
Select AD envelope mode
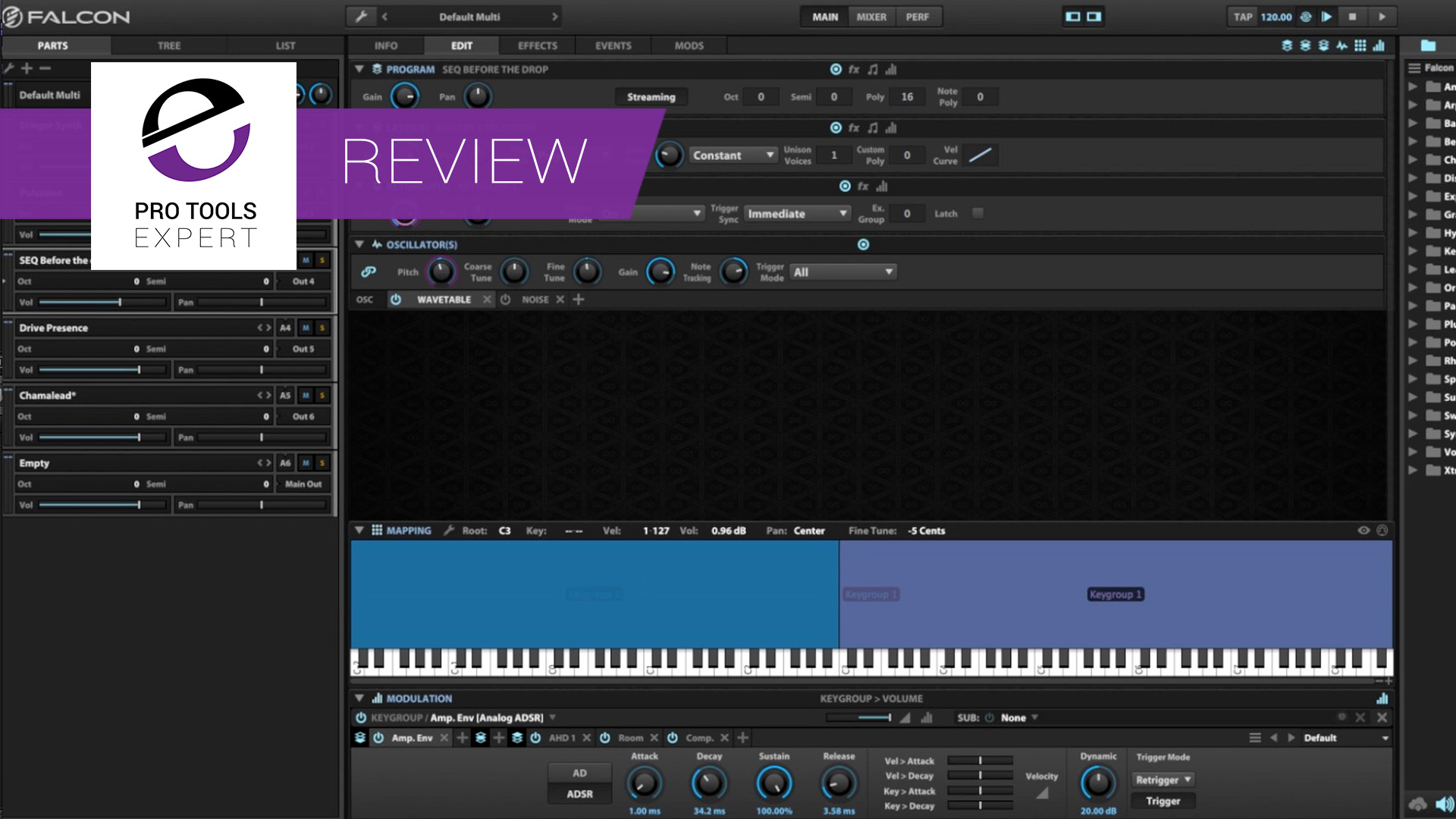pyautogui.click(x=579, y=773)
